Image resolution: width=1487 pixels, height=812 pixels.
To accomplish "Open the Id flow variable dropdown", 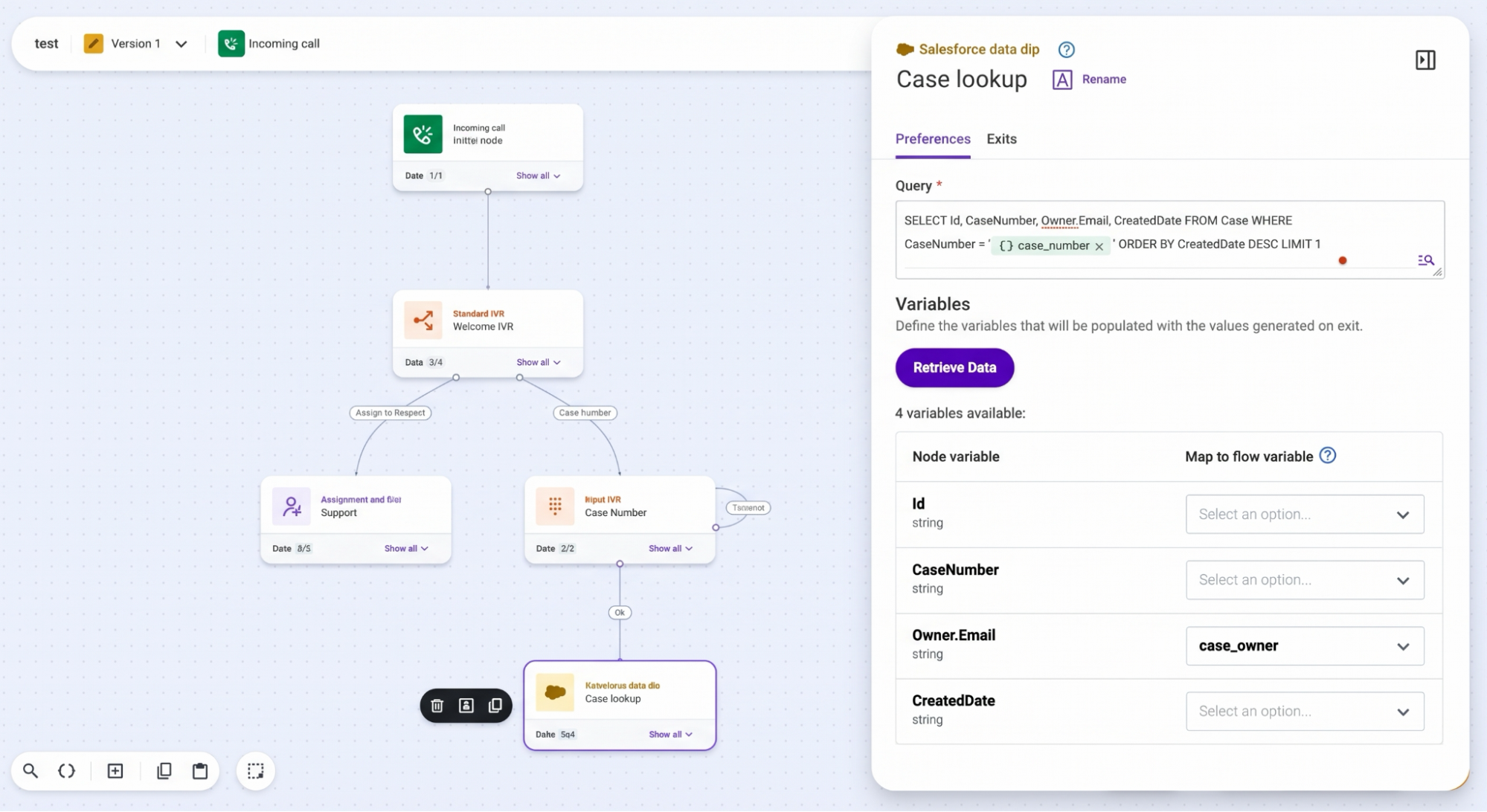I will pos(1305,515).
